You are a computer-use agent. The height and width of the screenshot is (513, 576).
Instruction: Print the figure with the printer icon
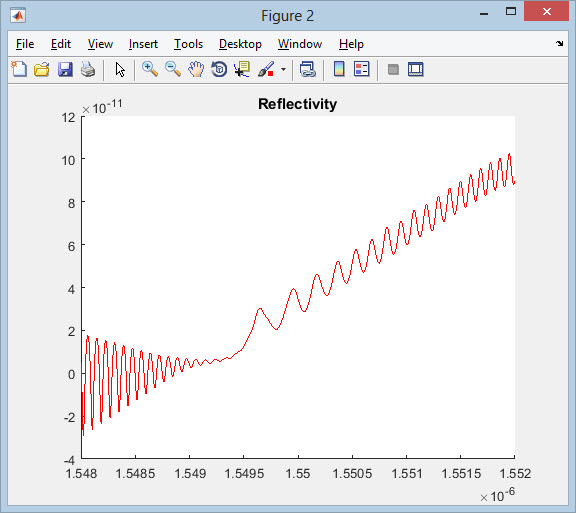pyautogui.click(x=88, y=69)
